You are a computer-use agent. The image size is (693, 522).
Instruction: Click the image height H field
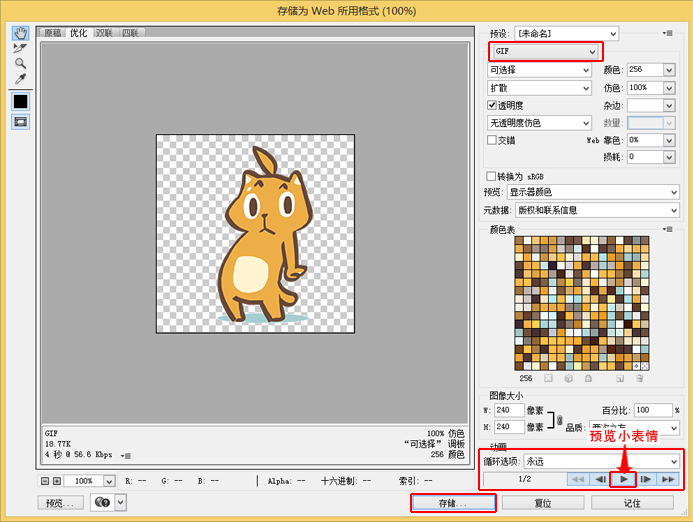509,427
